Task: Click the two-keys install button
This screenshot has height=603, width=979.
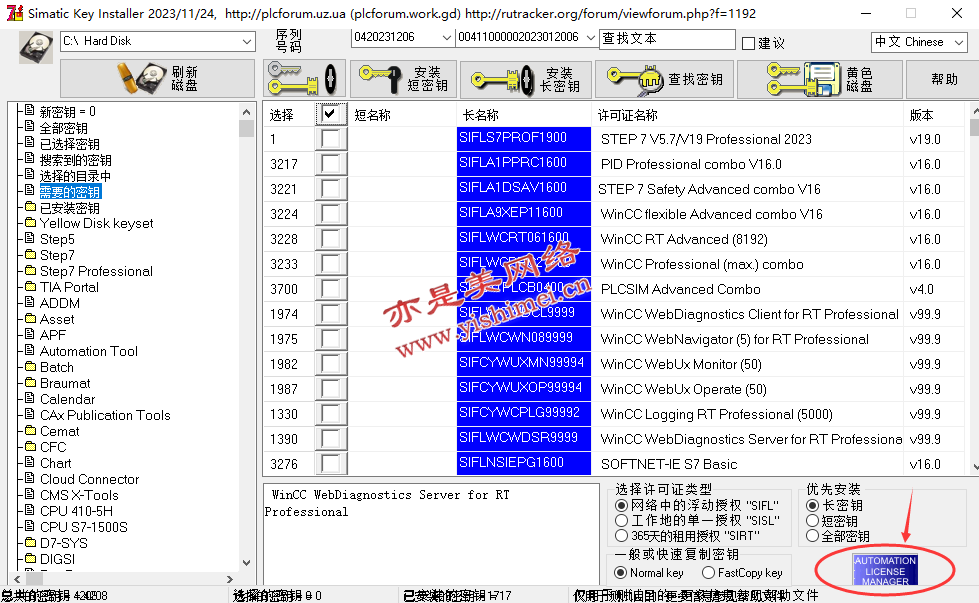Action: click(304, 79)
